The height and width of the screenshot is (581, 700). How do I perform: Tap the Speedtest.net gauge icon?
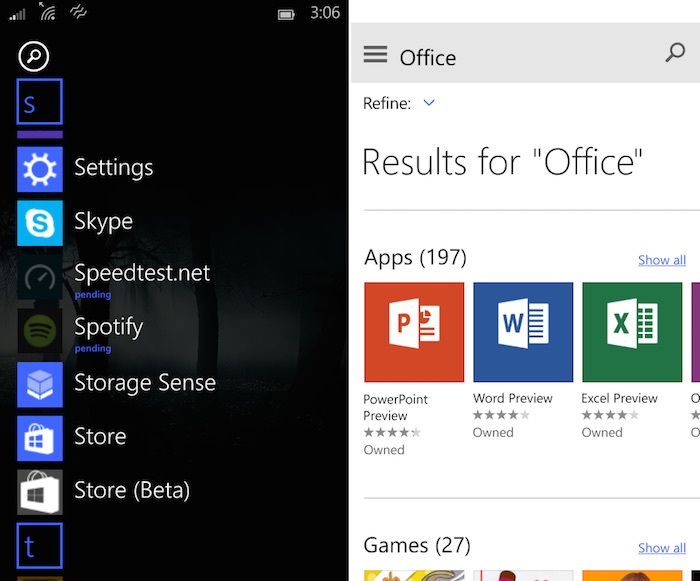tap(40, 276)
